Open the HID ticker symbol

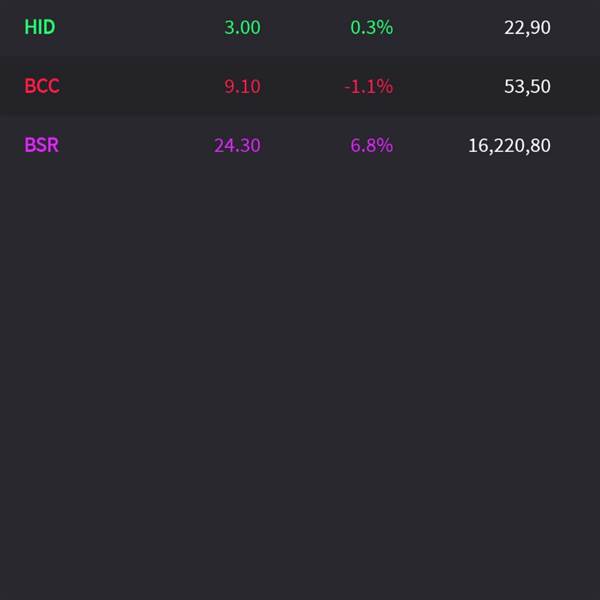click(x=40, y=27)
